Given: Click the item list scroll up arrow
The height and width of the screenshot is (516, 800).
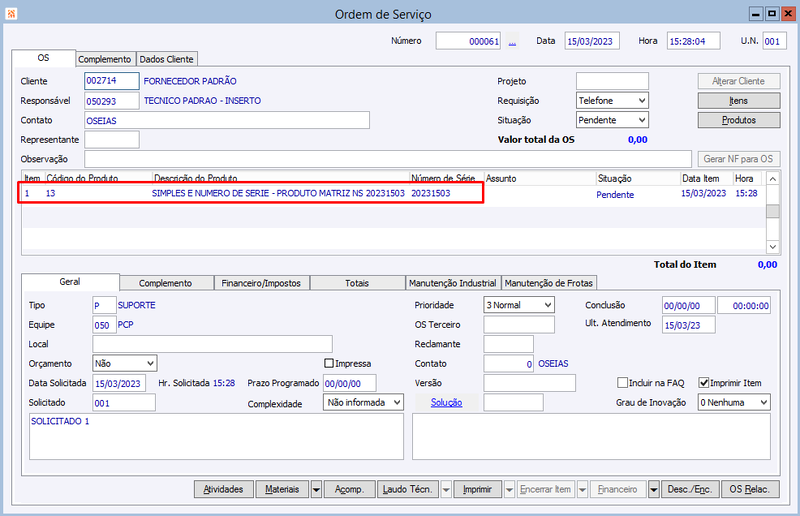Looking at the screenshot, I should pos(773,179).
